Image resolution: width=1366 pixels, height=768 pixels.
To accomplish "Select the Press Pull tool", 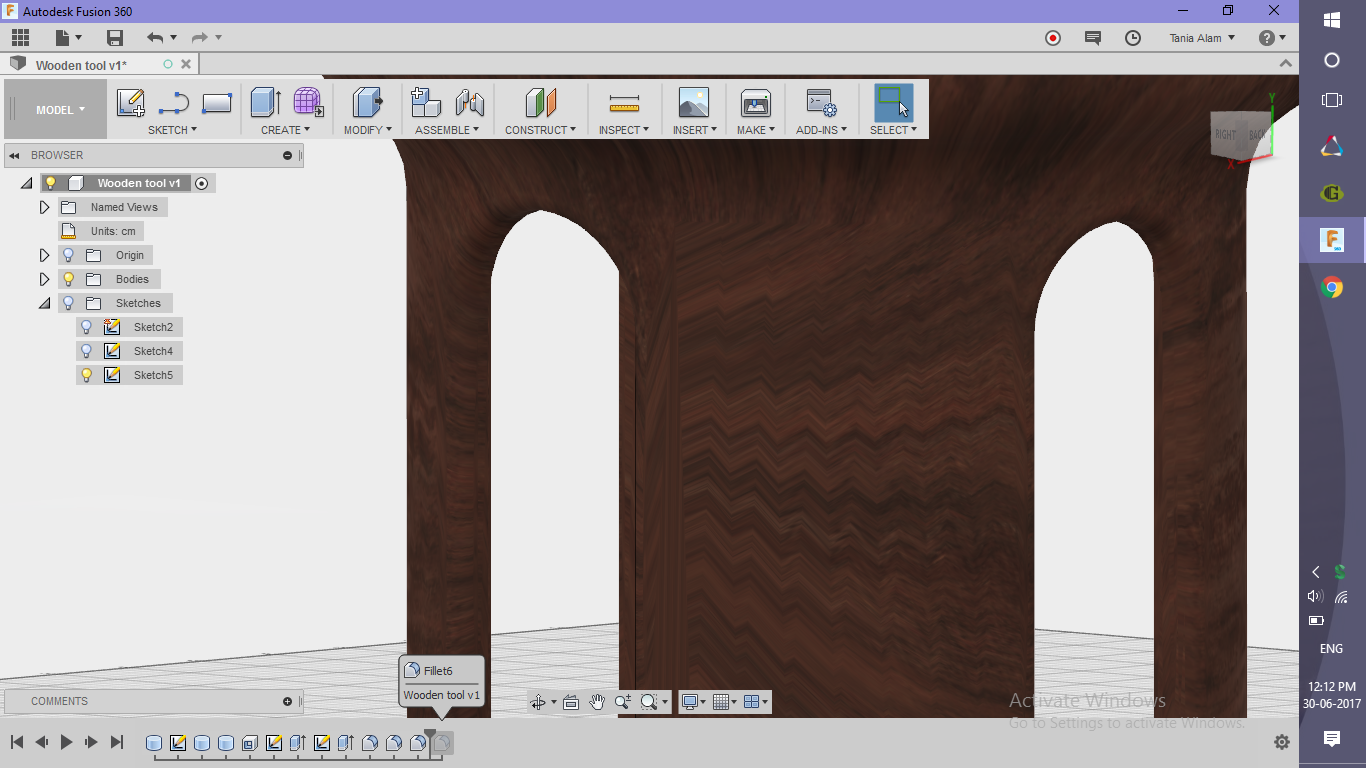I will (x=368, y=102).
